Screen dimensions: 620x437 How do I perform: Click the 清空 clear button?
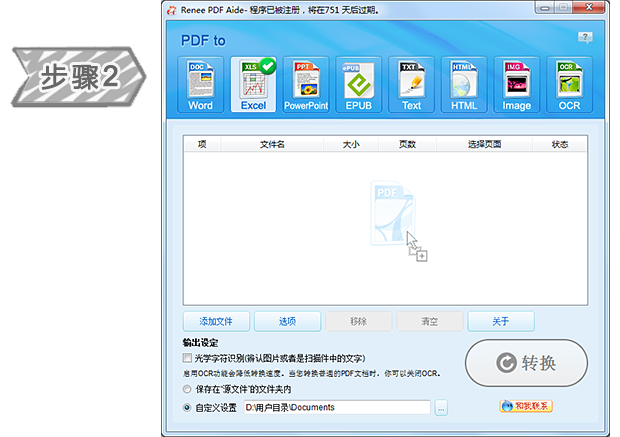(430, 321)
